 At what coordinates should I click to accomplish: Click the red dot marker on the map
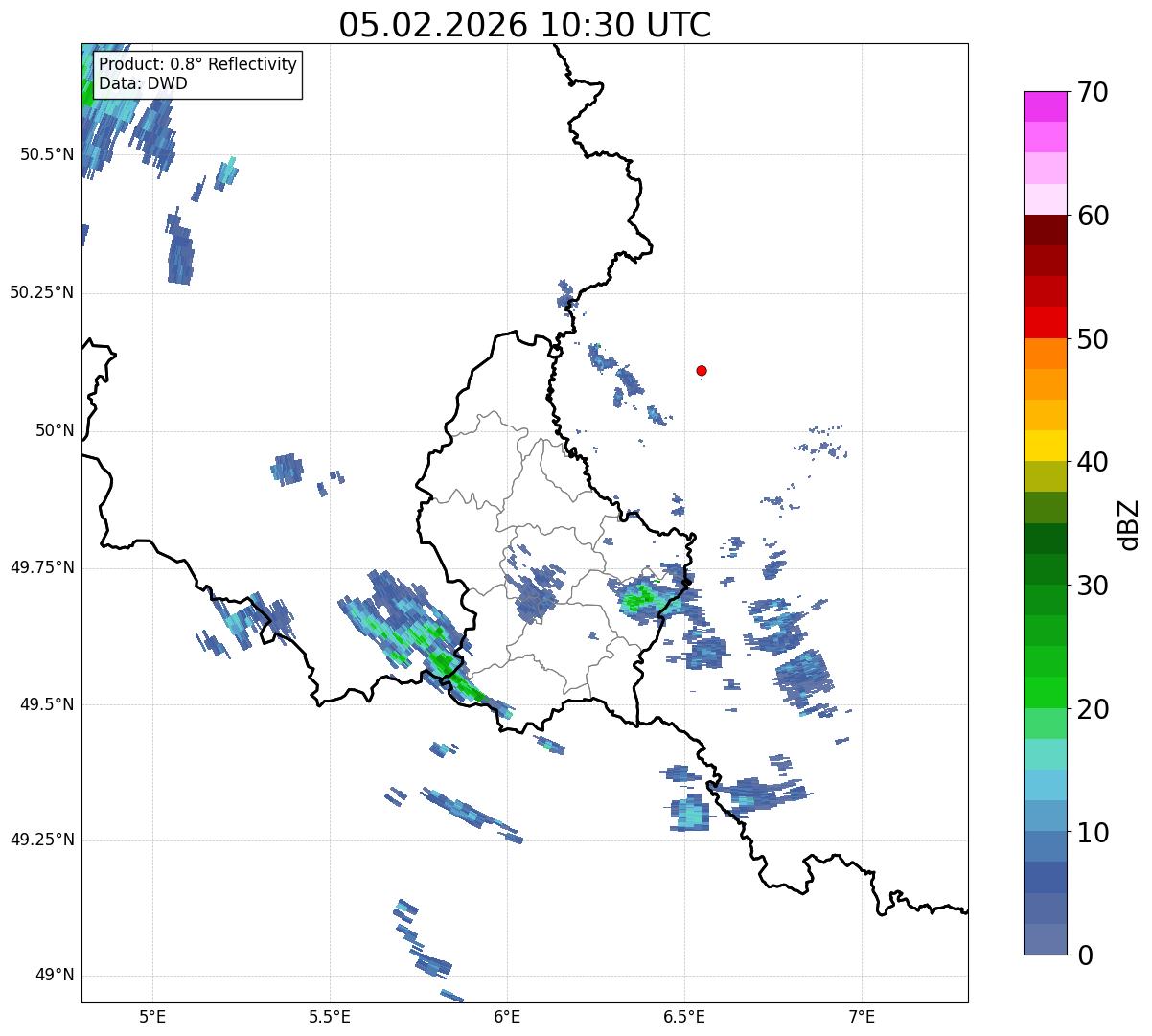(702, 370)
